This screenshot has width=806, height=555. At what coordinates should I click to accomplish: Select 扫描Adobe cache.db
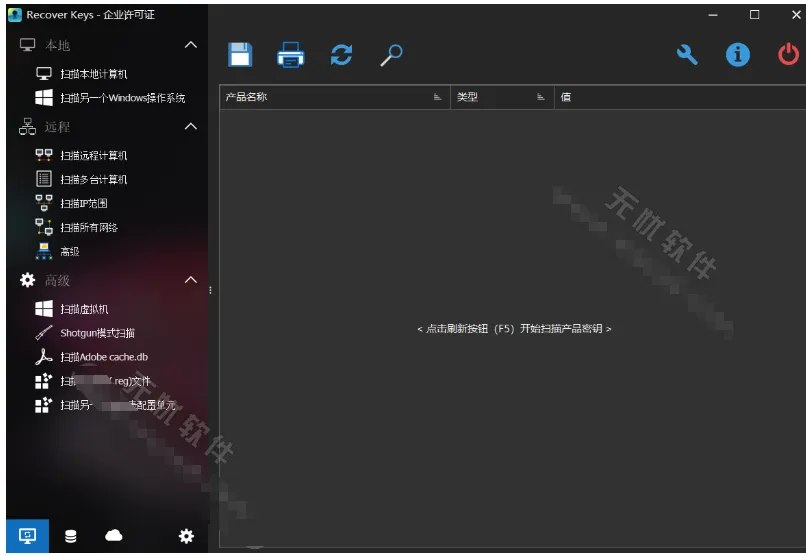tap(104, 357)
